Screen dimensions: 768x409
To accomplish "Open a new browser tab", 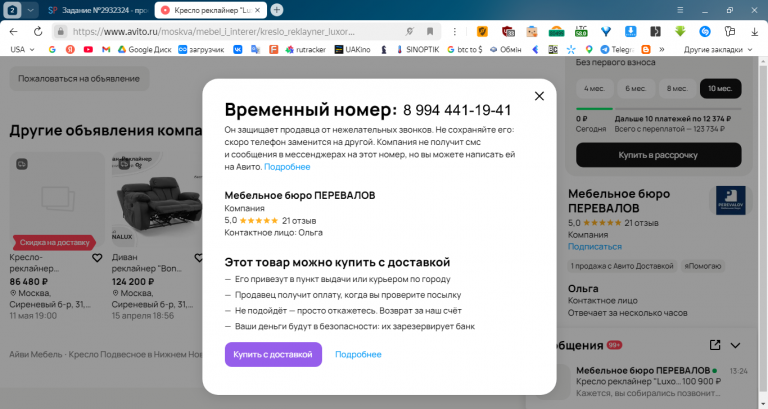I will point(277,10).
